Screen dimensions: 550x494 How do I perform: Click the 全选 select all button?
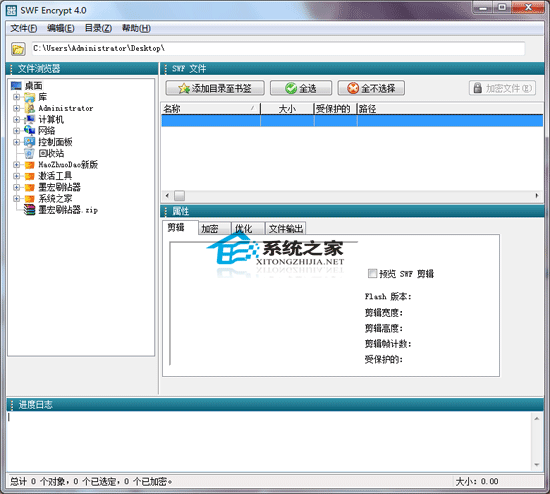click(x=301, y=88)
